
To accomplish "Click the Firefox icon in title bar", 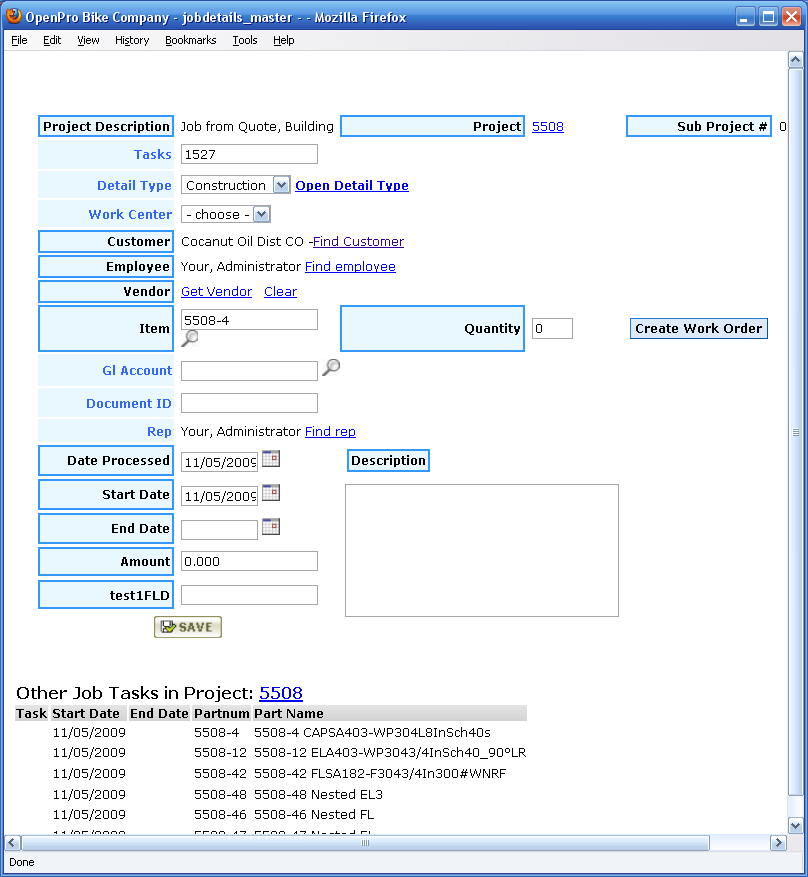I will (14, 17).
